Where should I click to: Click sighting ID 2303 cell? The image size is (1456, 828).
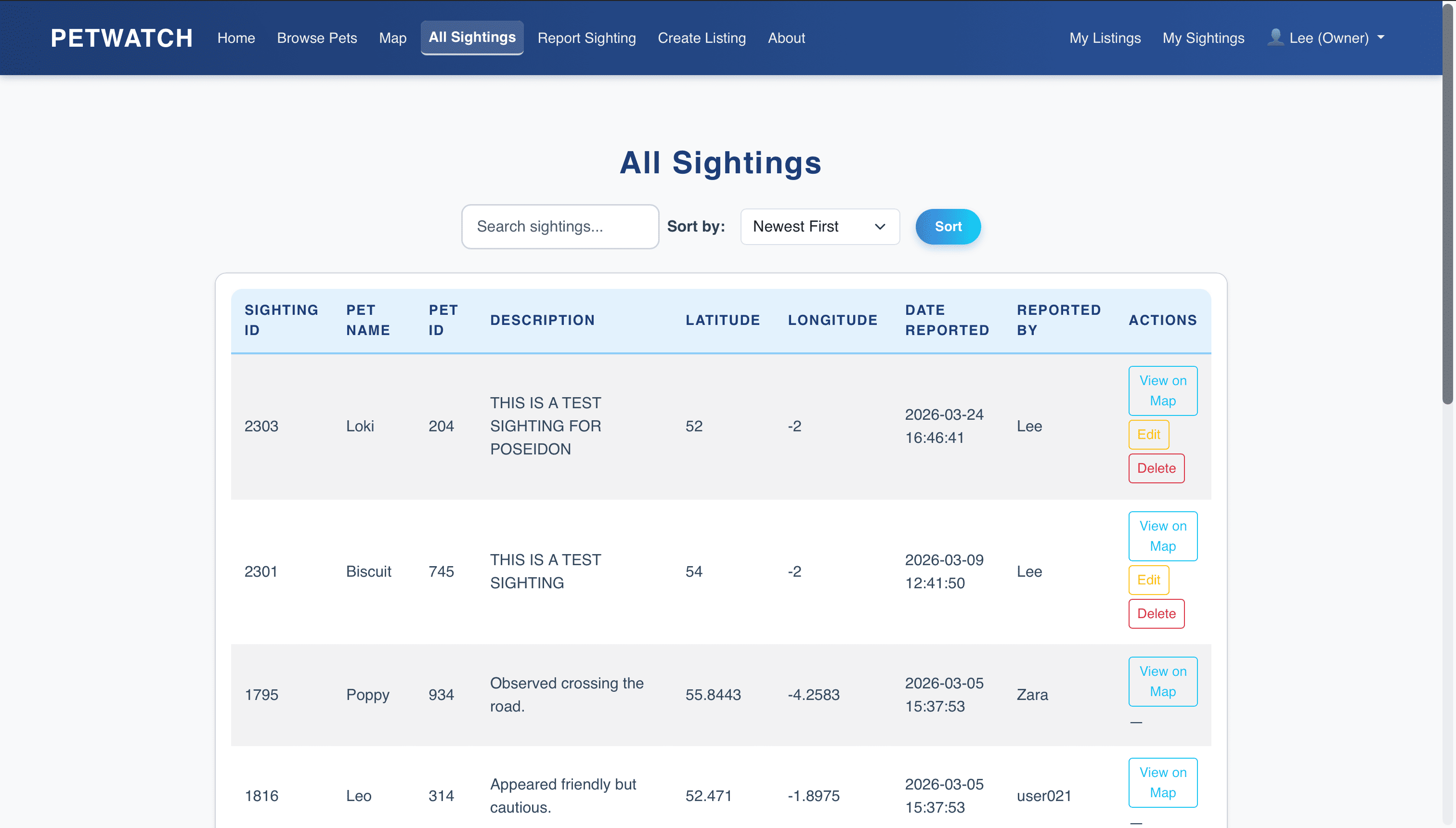tap(261, 426)
